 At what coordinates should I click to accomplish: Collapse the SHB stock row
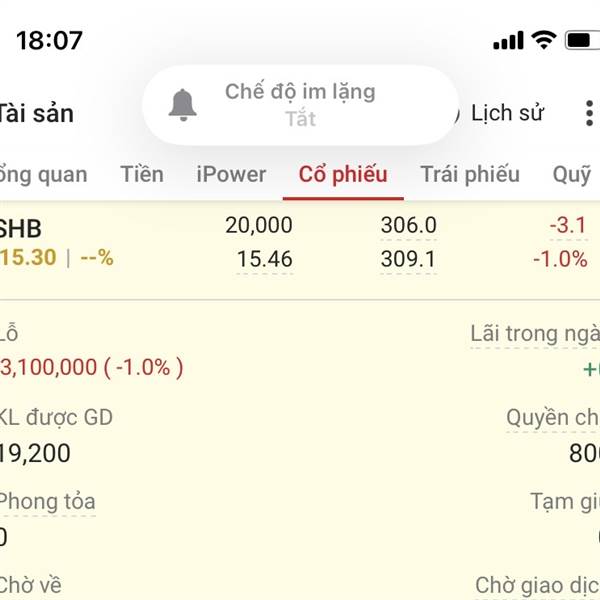click(x=22, y=226)
